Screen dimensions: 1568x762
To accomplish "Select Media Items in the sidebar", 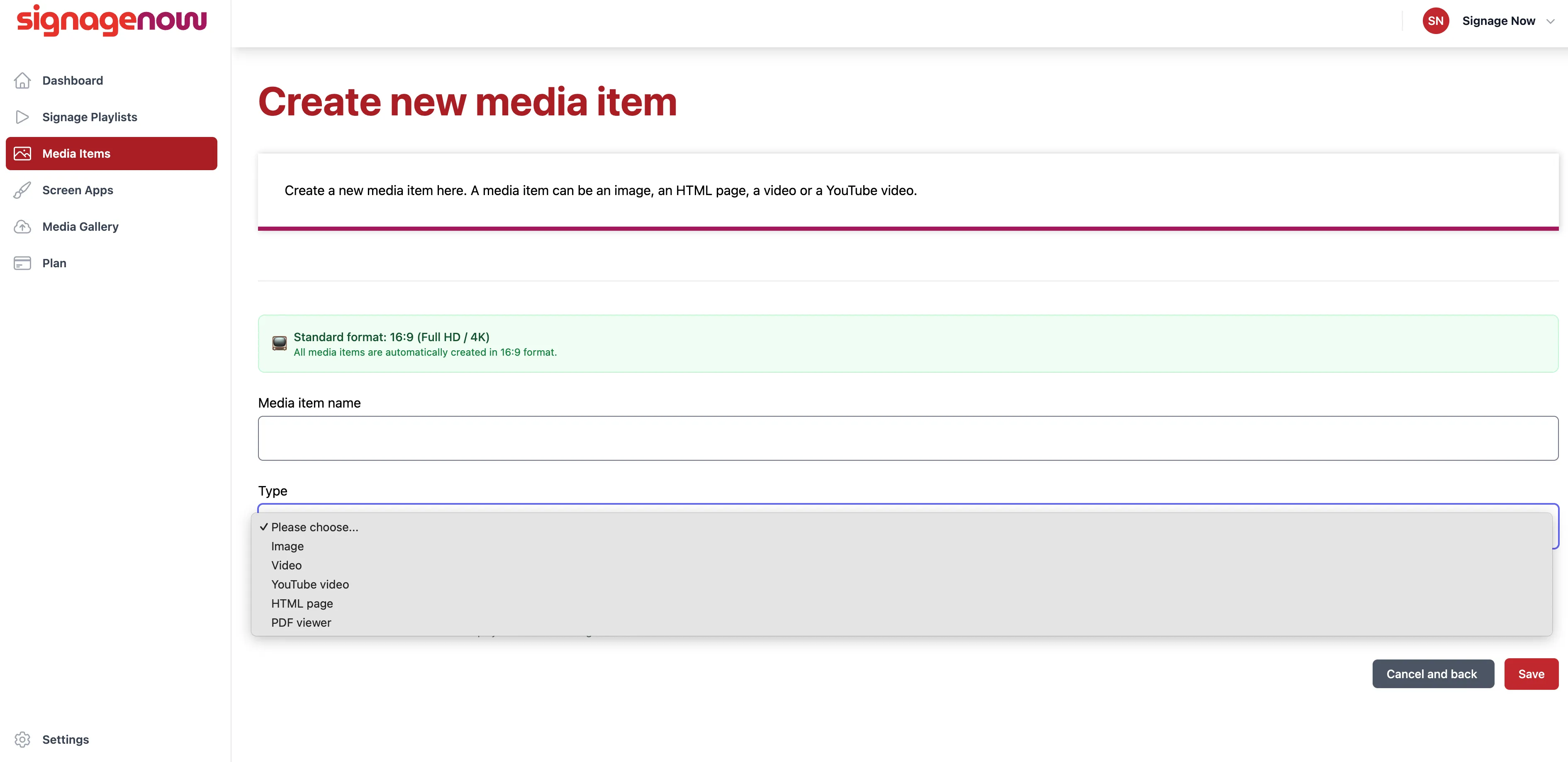I will click(112, 154).
